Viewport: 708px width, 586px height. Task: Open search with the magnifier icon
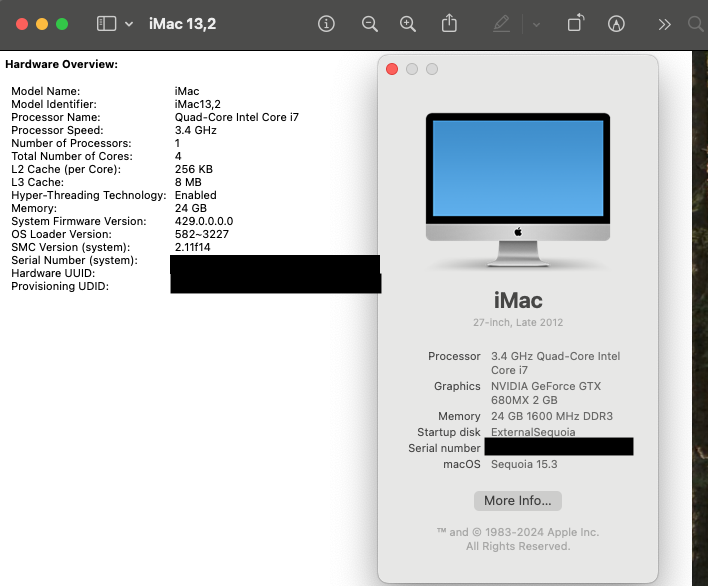pos(696,24)
